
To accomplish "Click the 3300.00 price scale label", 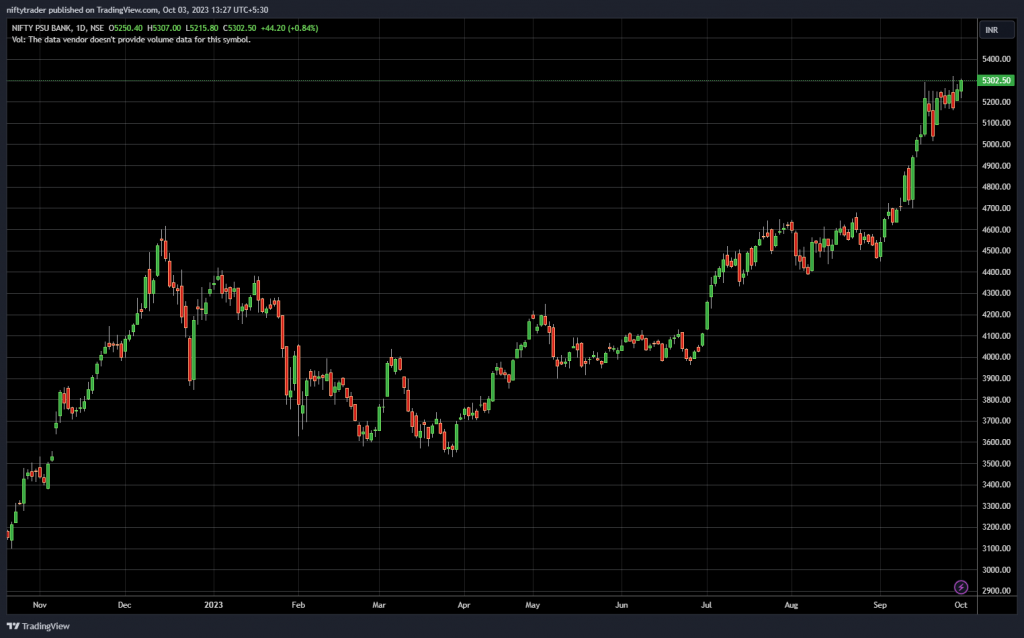I will click(x=996, y=506).
